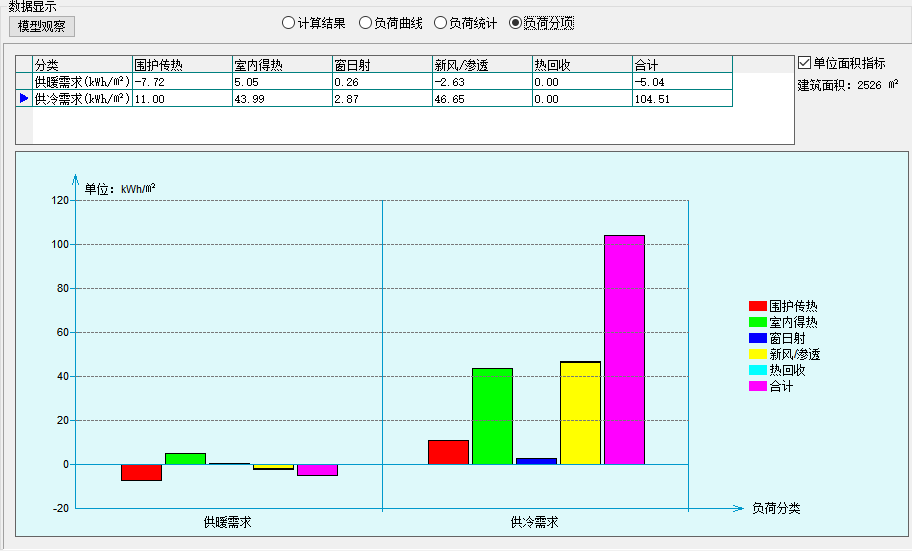
Task: Click the green 室内得热 legend swatch
Action: (x=757, y=322)
